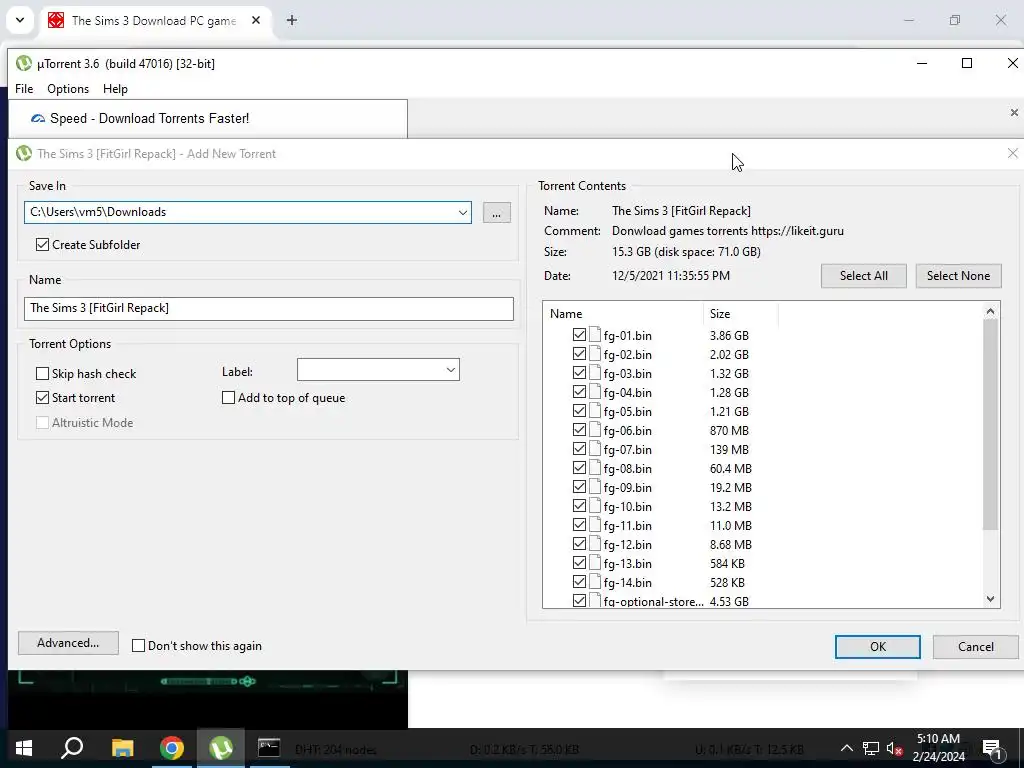1024x768 pixels.
Task: Enable Skip hash check
Action: 42,374
